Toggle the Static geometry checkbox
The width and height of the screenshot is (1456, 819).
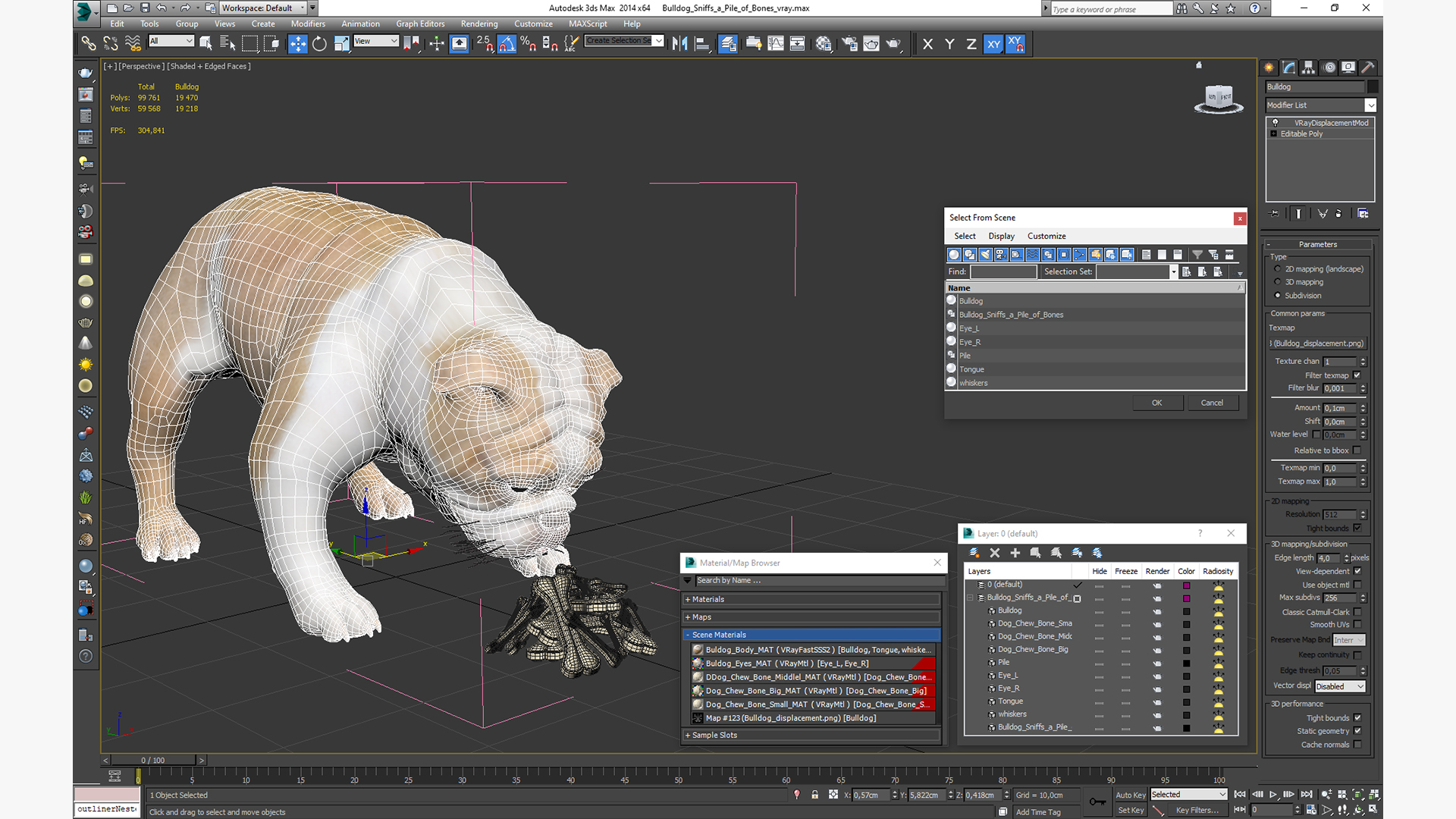click(x=1357, y=731)
